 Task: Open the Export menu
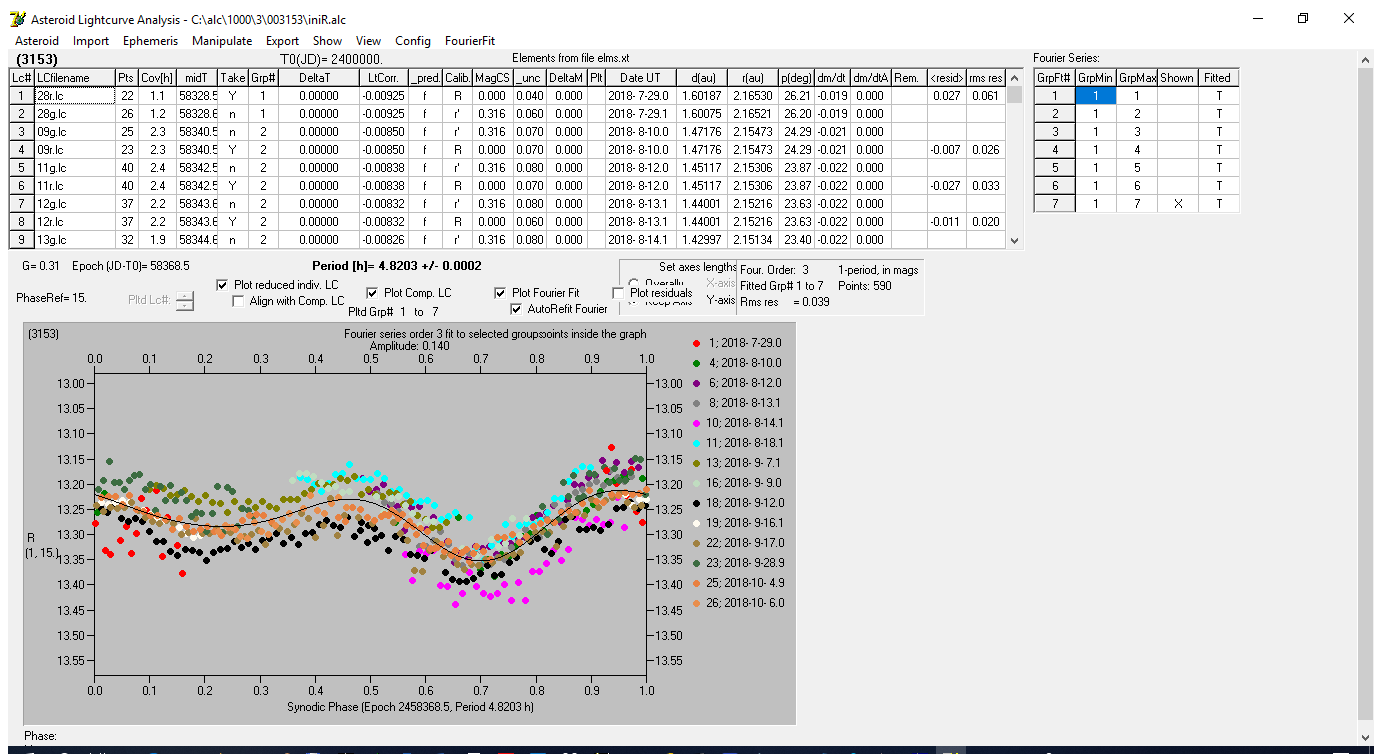(283, 41)
